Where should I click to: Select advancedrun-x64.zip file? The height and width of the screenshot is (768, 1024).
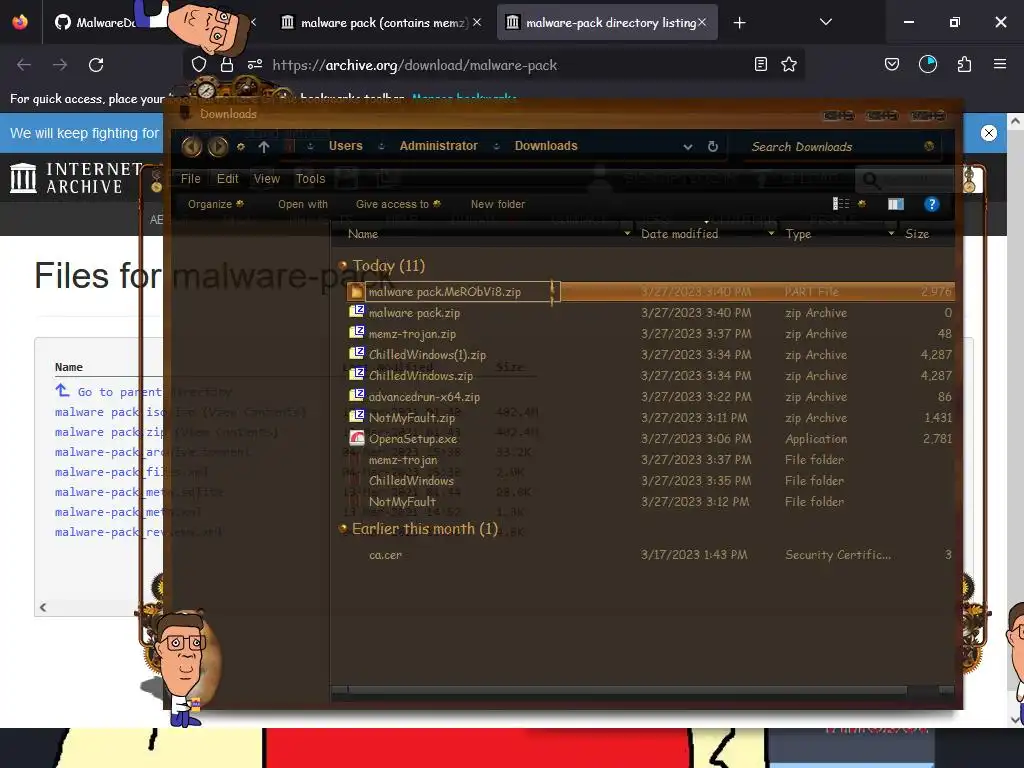[650, 396]
